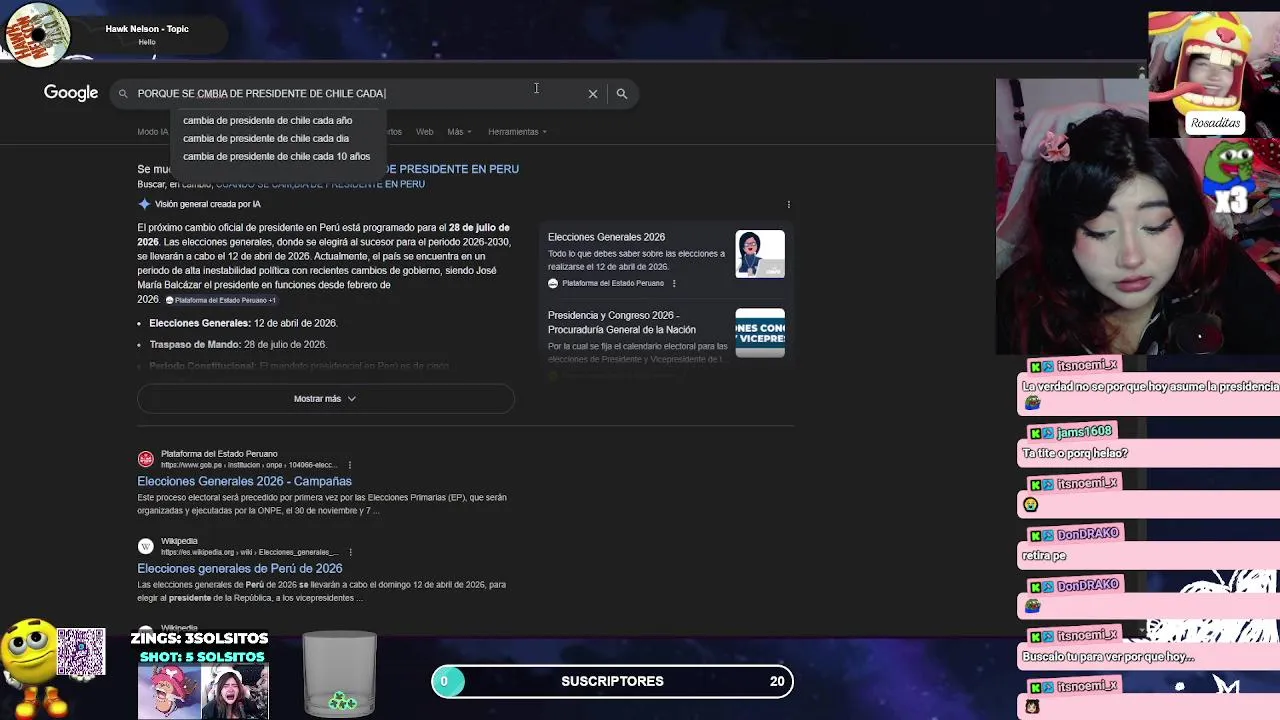This screenshot has height=720, width=1280.
Task: Click the 'ZINGS: 3SOLSITOS' label
Action: tap(199, 638)
